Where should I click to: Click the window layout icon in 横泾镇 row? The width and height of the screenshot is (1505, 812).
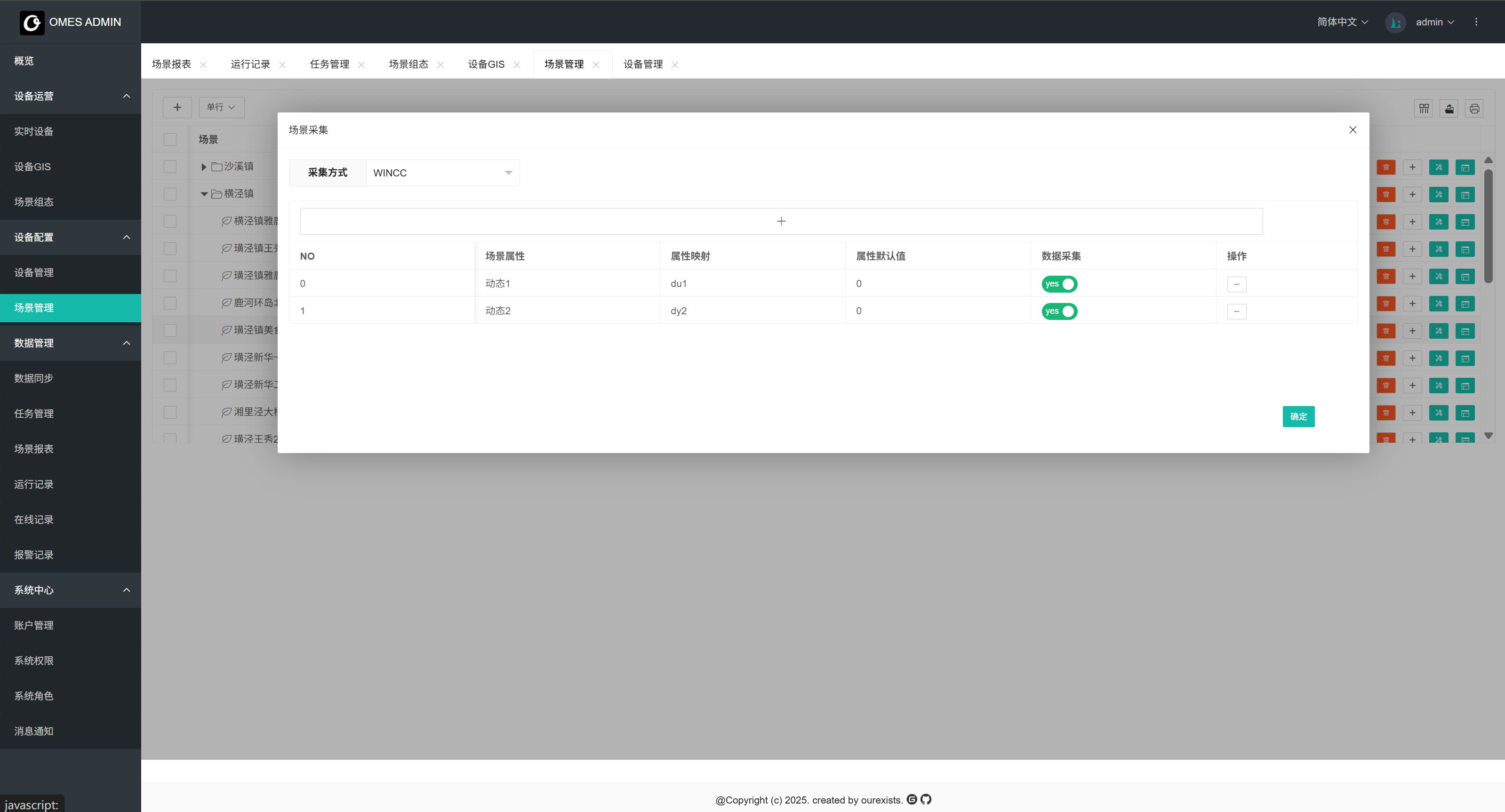point(1465,194)
